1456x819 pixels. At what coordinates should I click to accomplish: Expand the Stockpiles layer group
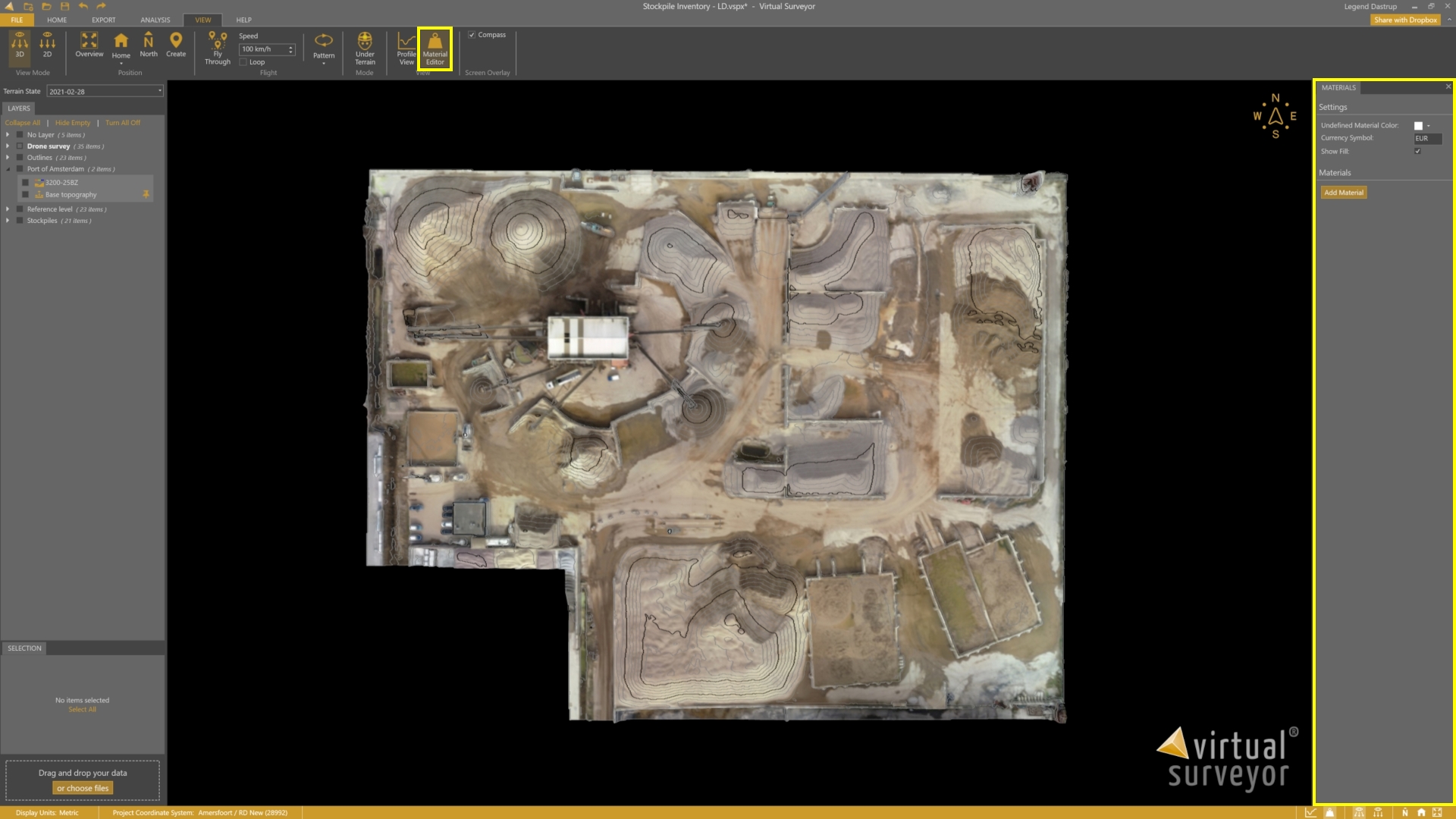8,220
